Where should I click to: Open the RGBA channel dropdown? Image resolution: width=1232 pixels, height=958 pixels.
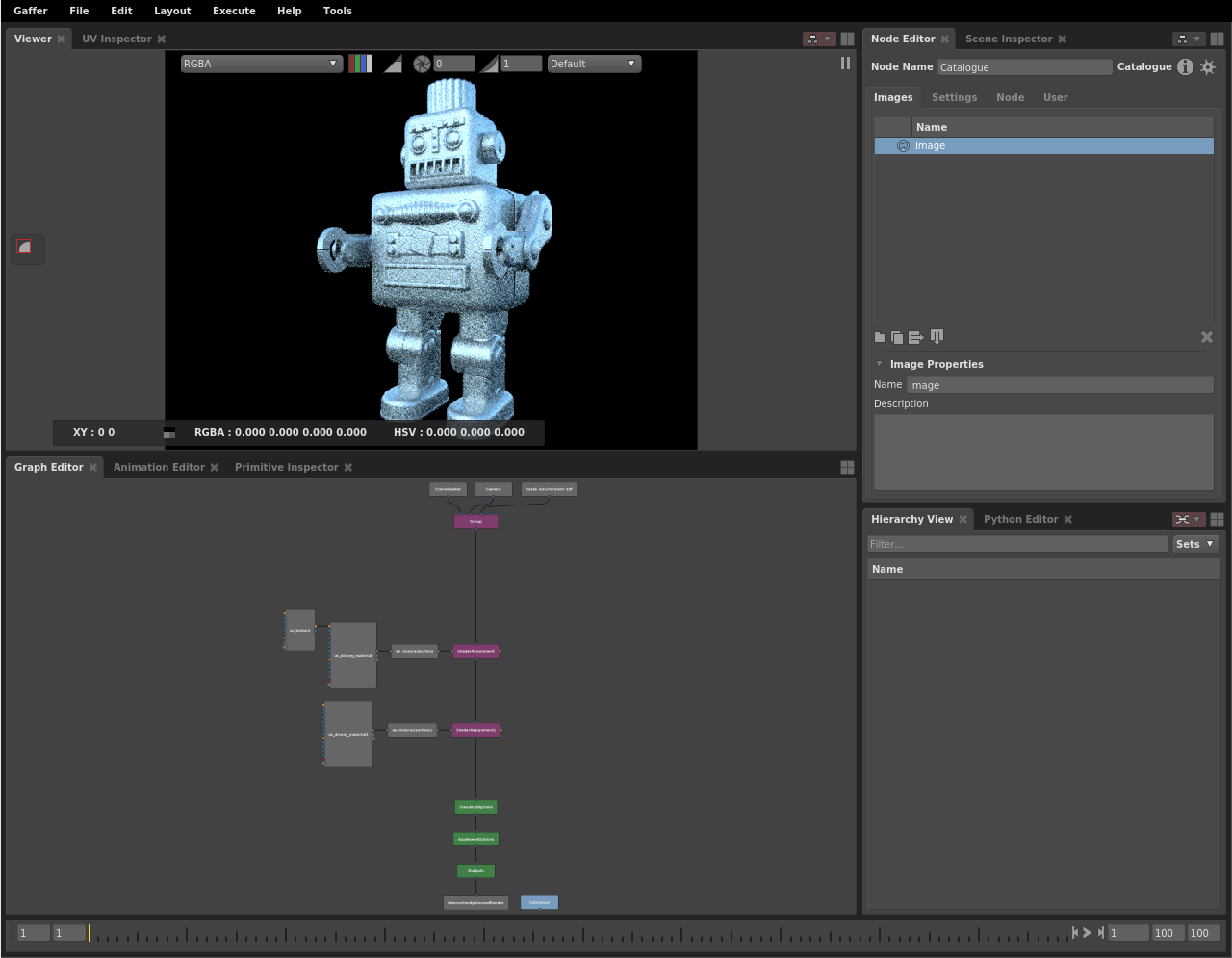(261, 64)
